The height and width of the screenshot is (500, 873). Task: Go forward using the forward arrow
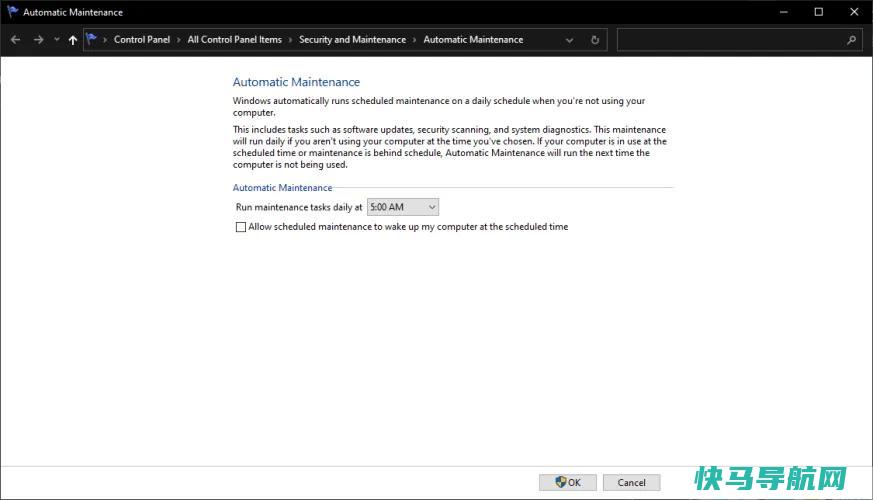point(38,40)
